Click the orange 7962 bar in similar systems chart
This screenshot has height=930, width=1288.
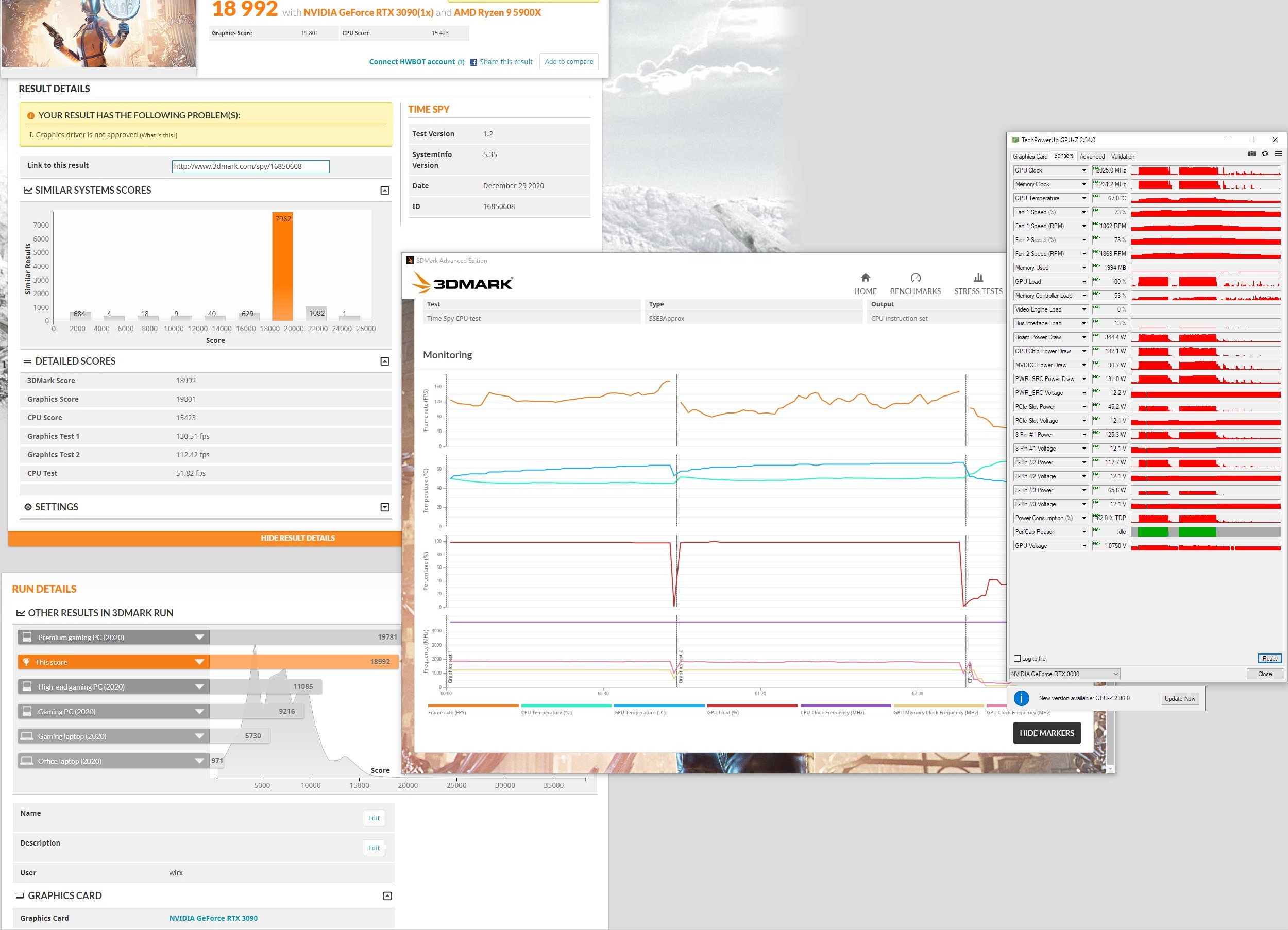[282, 266]
